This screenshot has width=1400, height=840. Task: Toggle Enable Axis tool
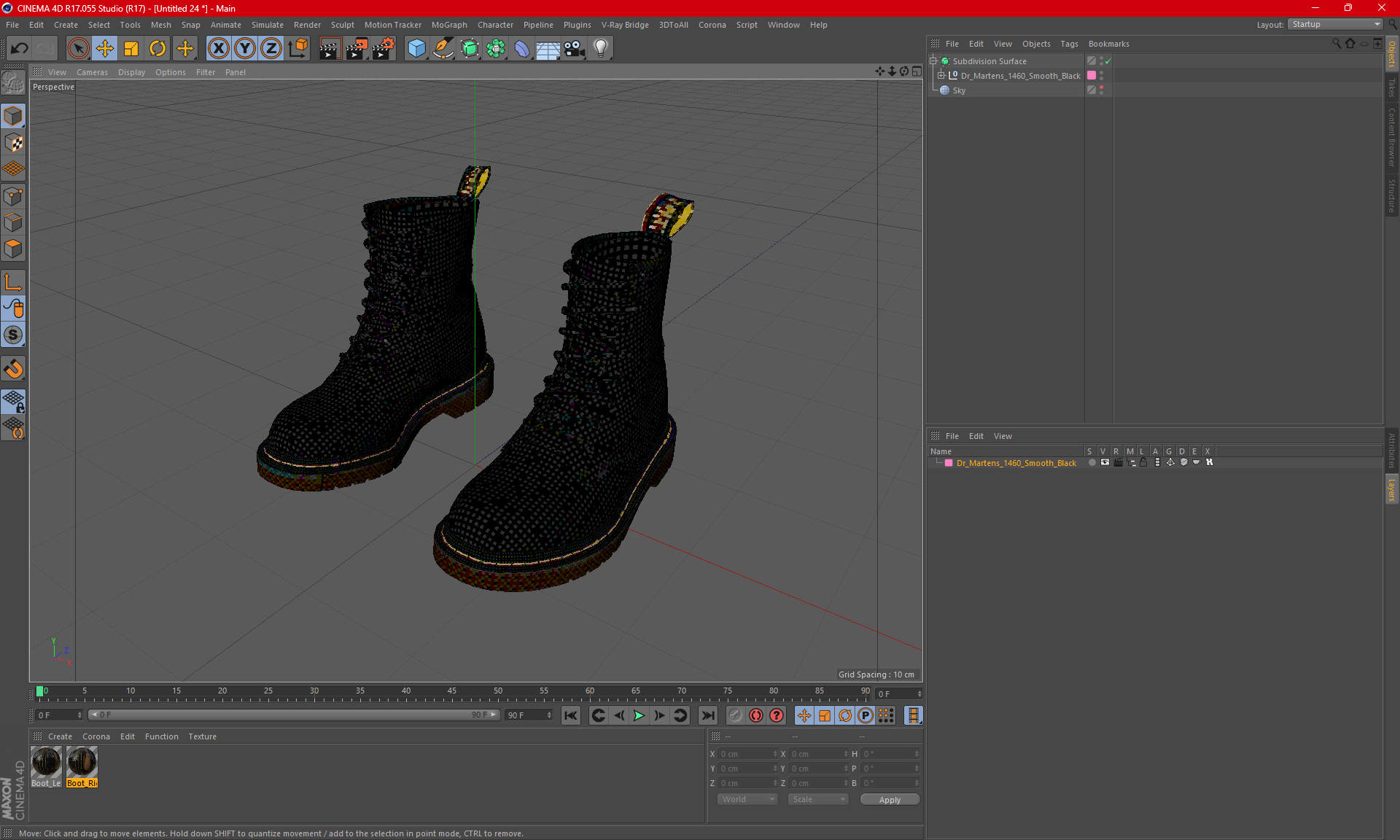tap(13, 282)
